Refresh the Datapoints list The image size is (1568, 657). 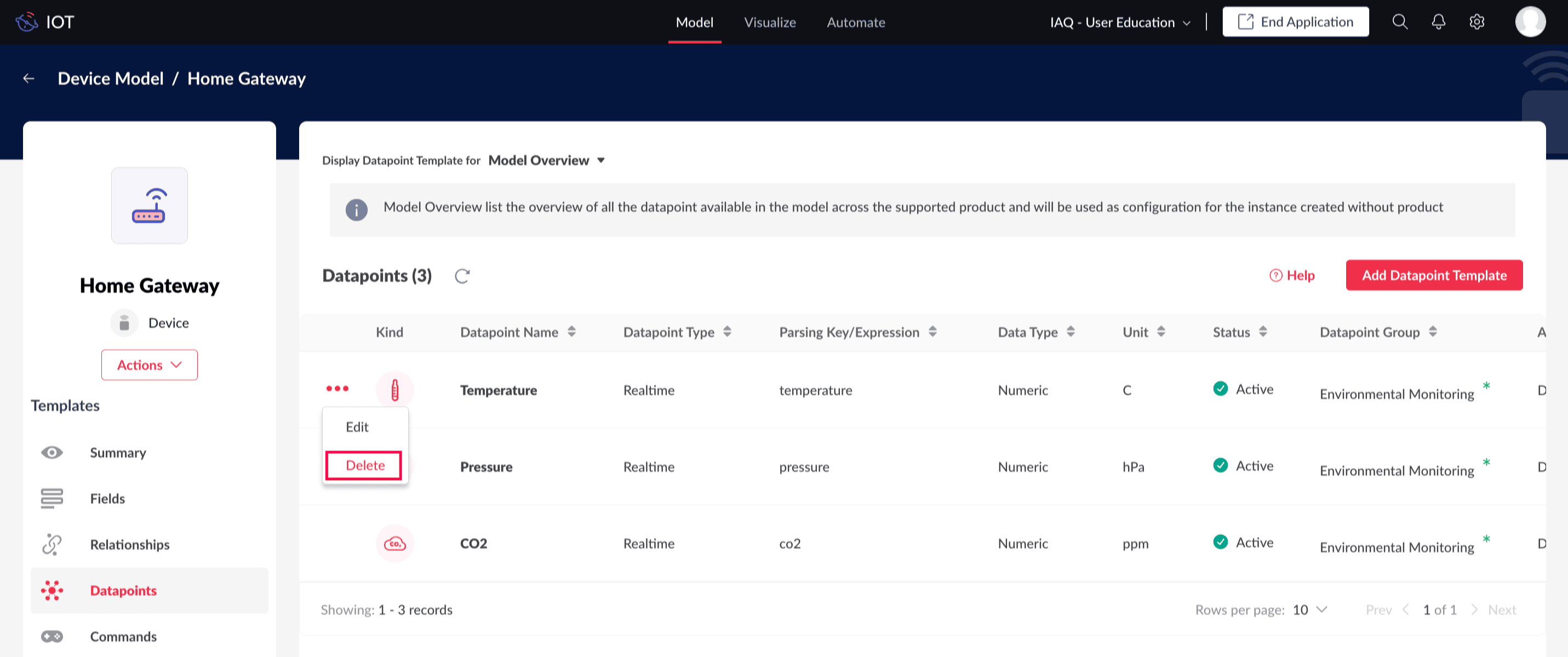click(462, 276)
